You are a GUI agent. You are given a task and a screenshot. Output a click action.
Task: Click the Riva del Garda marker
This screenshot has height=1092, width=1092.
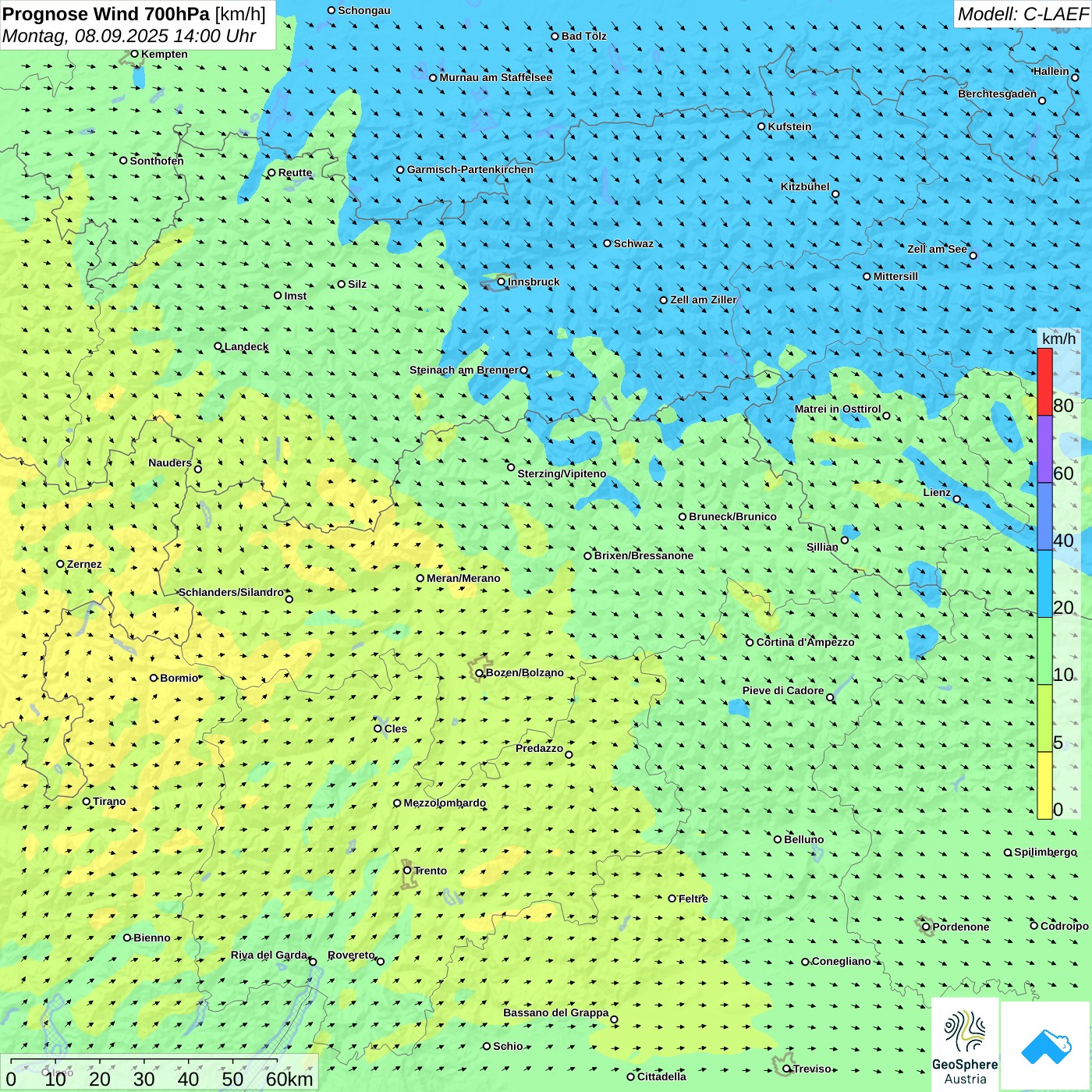[x=313, y=962]
